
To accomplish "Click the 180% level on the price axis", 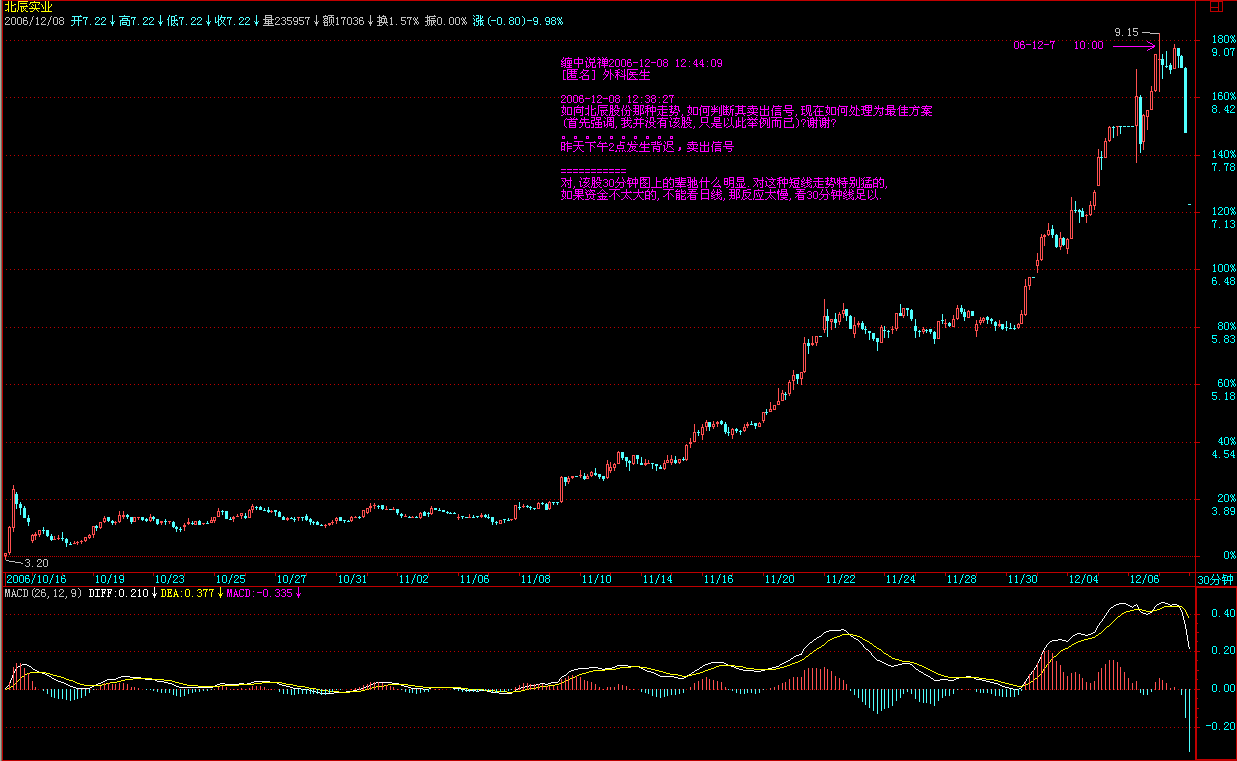I will pos(1223,40).
